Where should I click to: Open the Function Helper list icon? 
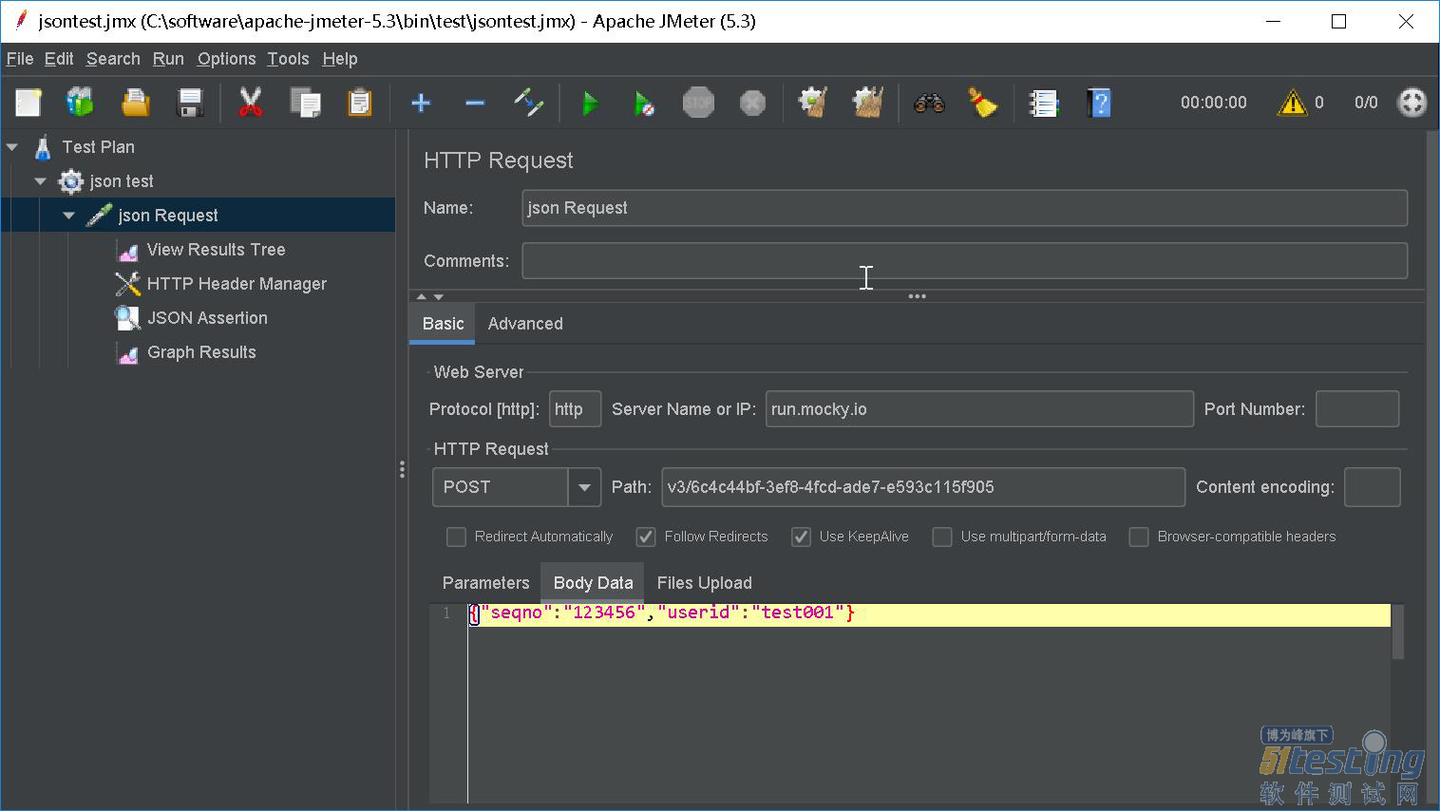tap(1044, 102)
